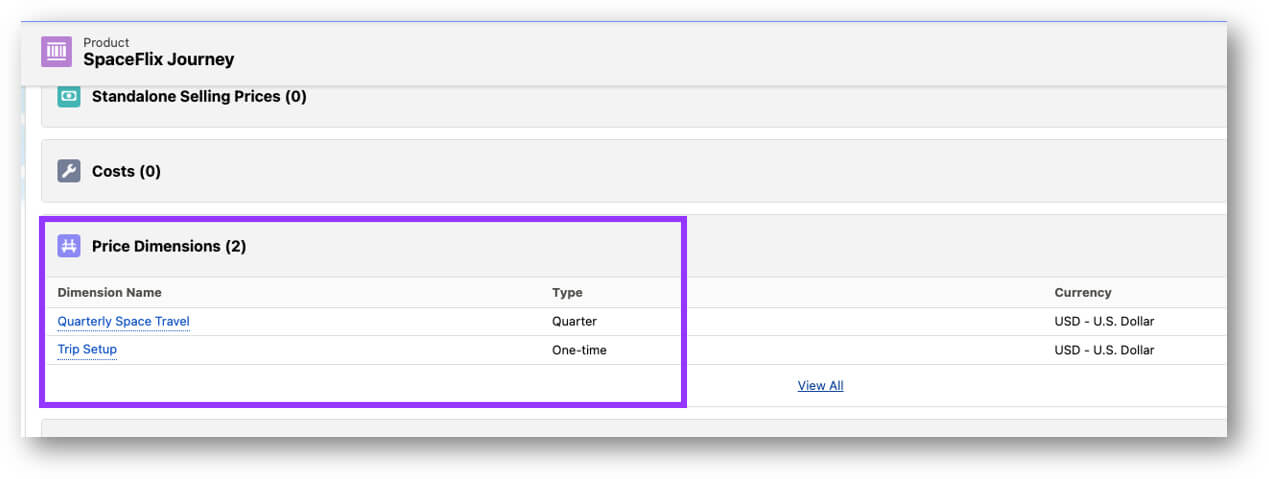Click the purple Product icon in header

tap(57, 51)
